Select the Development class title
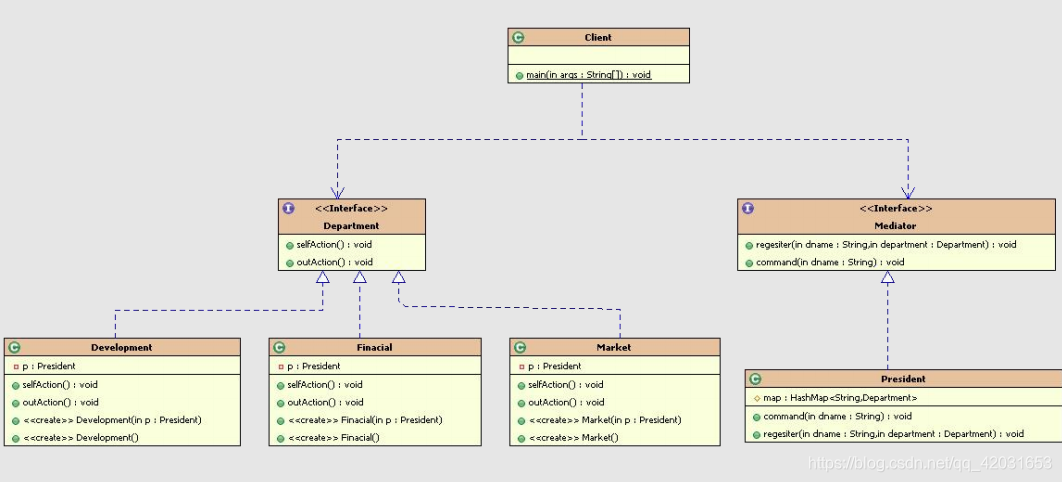 pos(122,348)
